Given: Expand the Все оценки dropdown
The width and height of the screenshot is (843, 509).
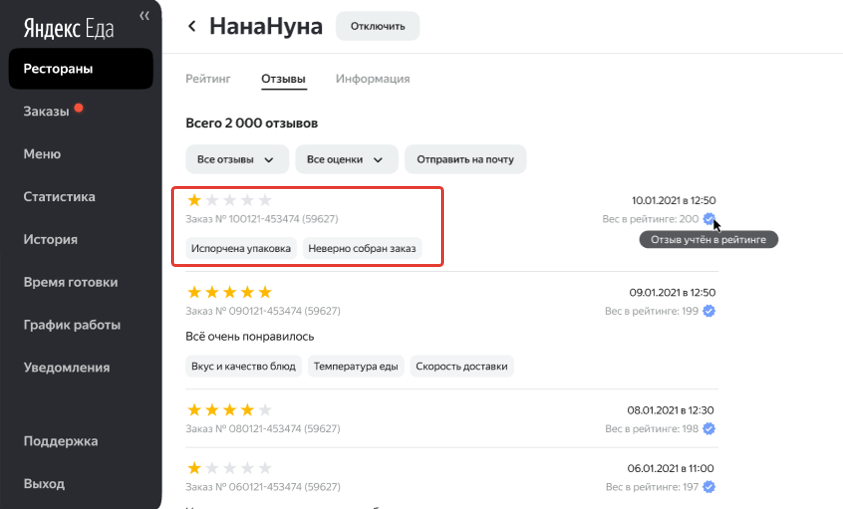Looking at the screenshot, I should 346,159.
